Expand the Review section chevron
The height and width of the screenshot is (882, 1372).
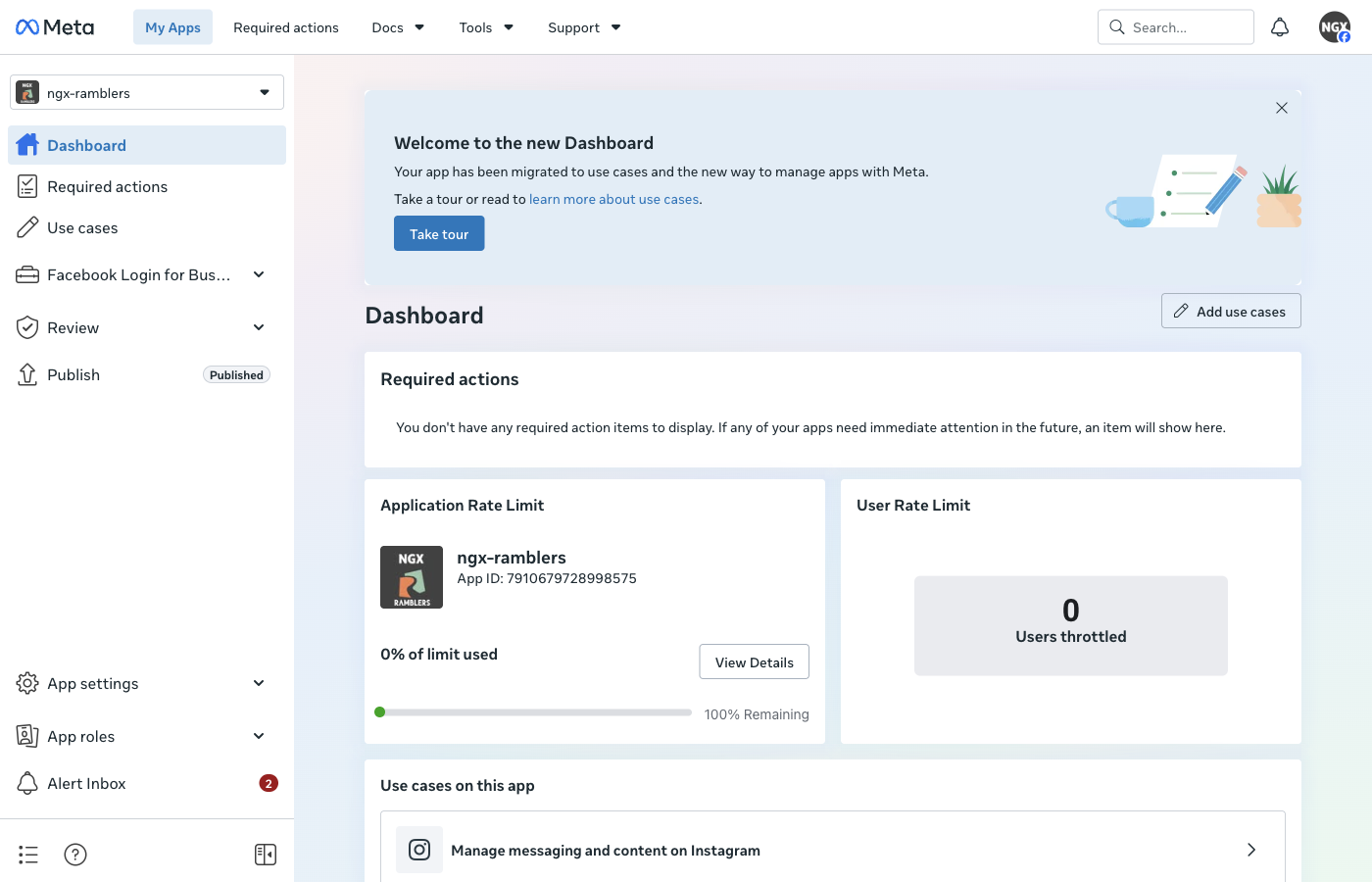coord(259,327)
